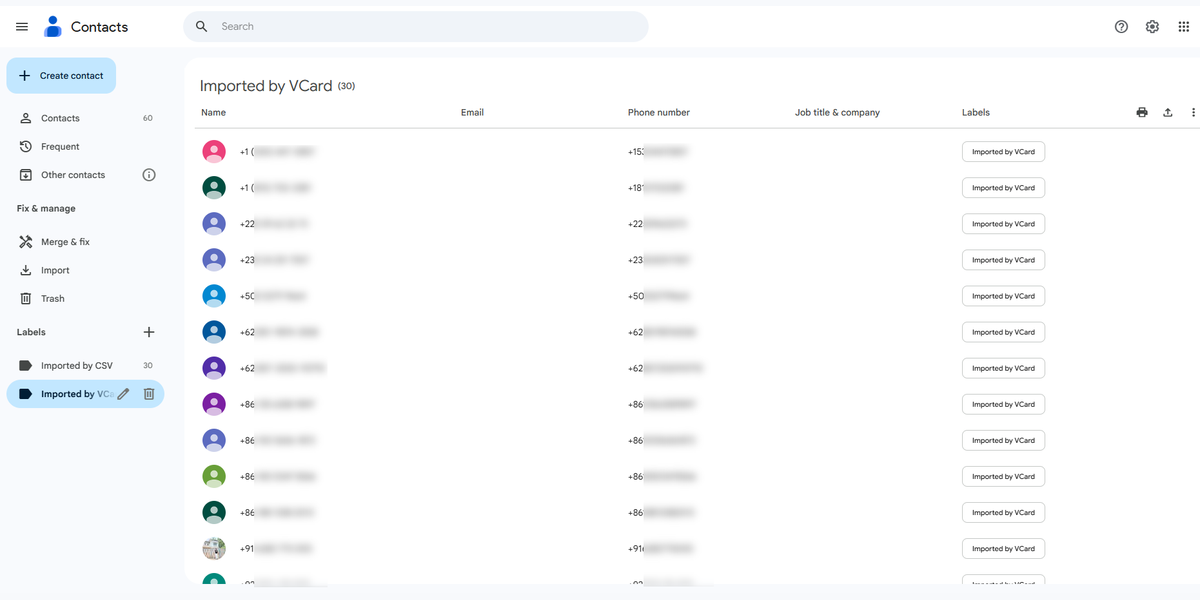1200x600 pixels.
Task: Click the Name column header
Action: 213,113
